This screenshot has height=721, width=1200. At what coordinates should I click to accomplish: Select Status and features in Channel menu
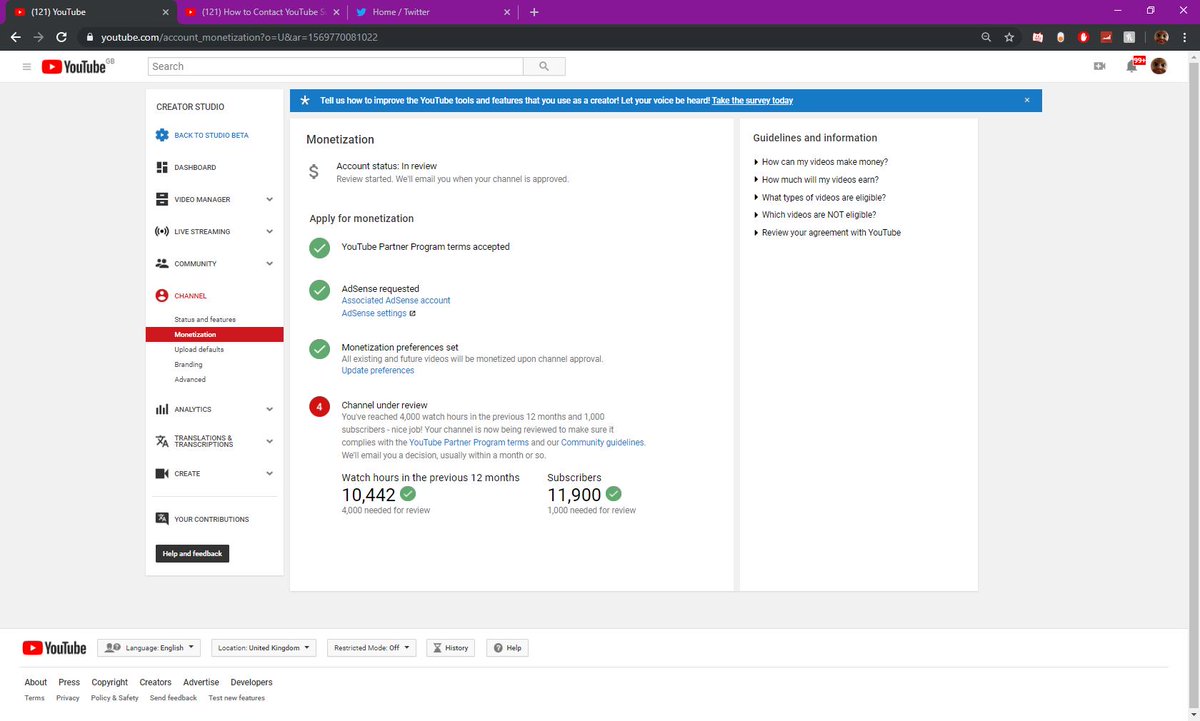pos(205,319)
